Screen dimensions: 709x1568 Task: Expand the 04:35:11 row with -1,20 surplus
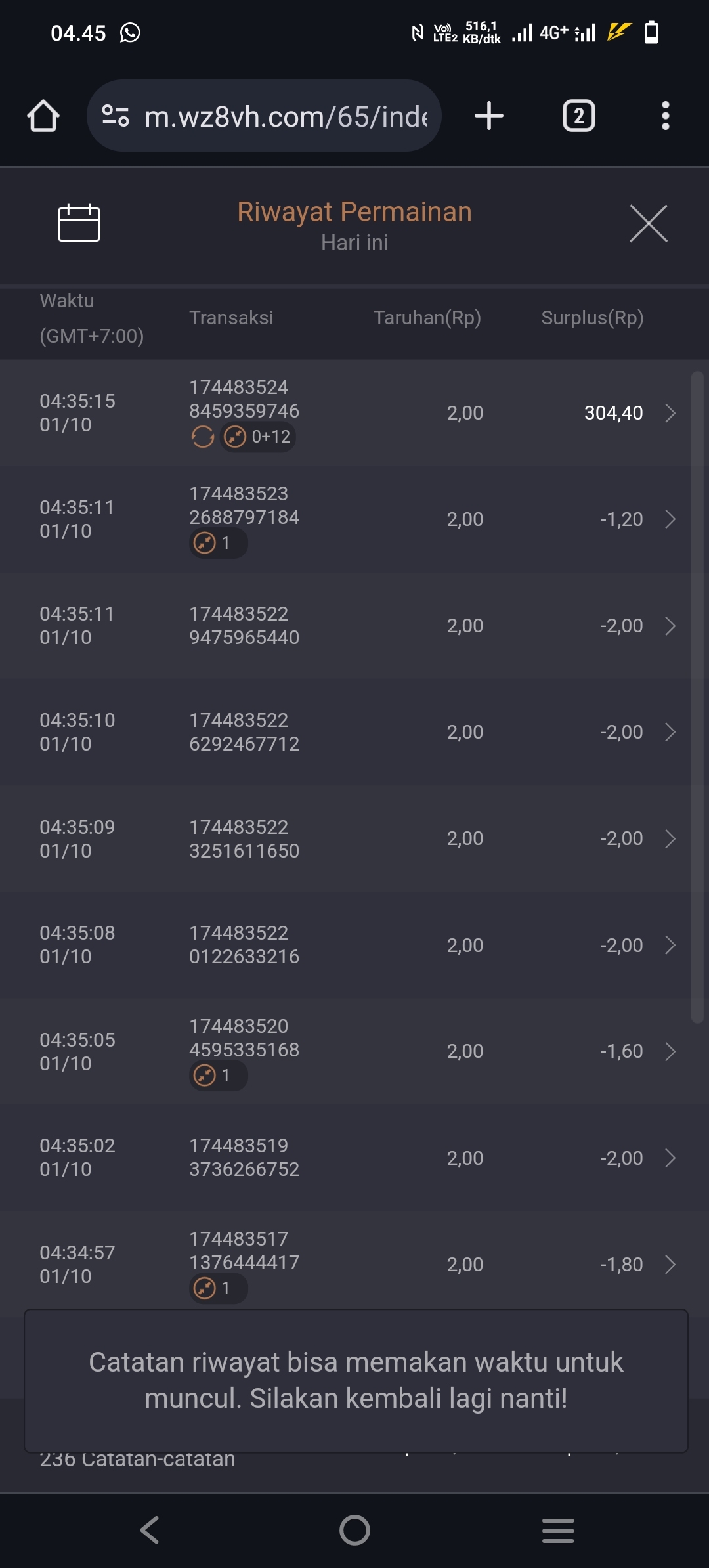[670, 519]
